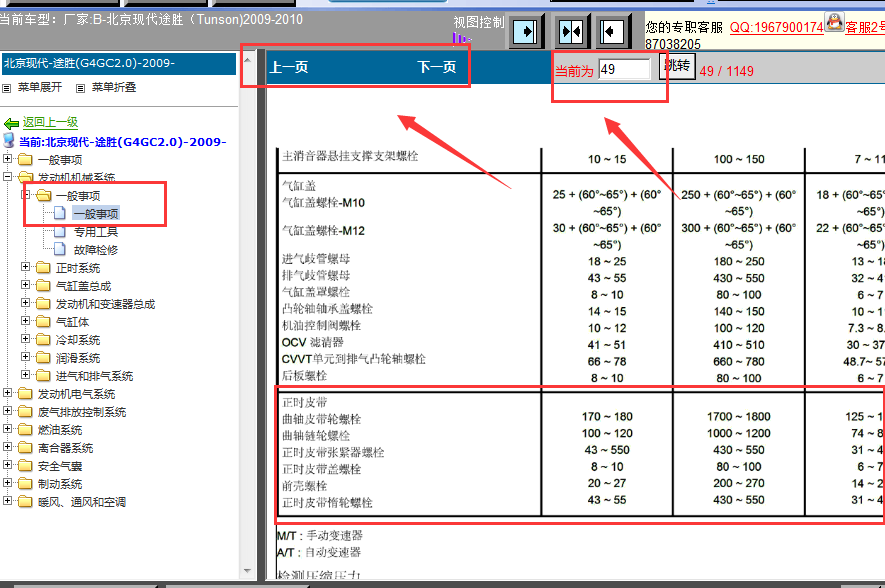
Task: Expand the 进气和排气系统 tree node
Action: pyautogui.click(x=25, y=374)
